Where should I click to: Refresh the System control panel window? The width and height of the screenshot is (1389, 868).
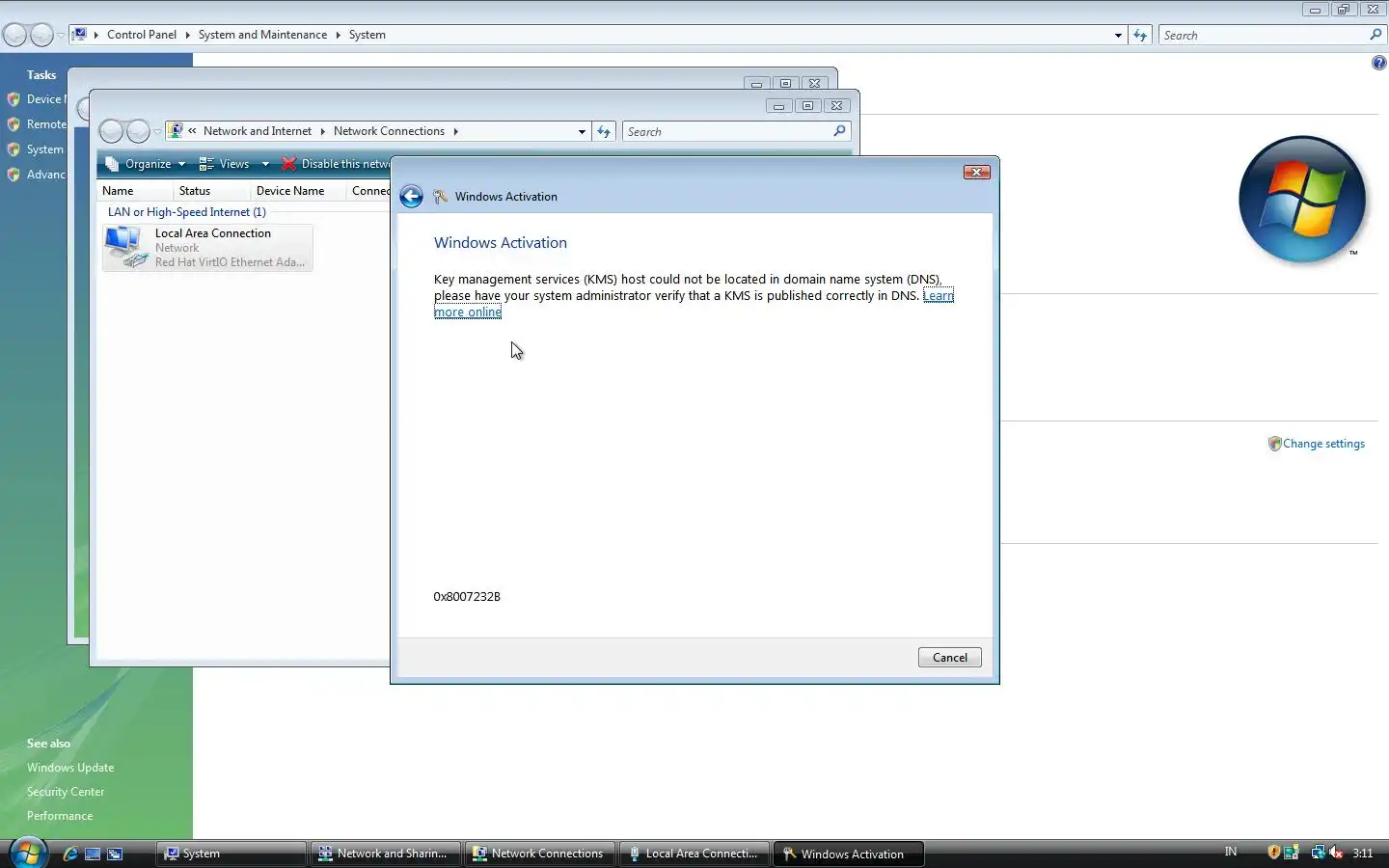(1140, 35)
